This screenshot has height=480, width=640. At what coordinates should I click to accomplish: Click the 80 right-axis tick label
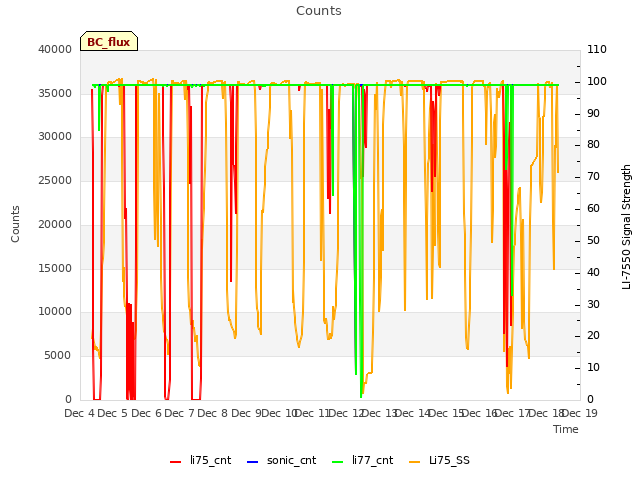point(593,144)
